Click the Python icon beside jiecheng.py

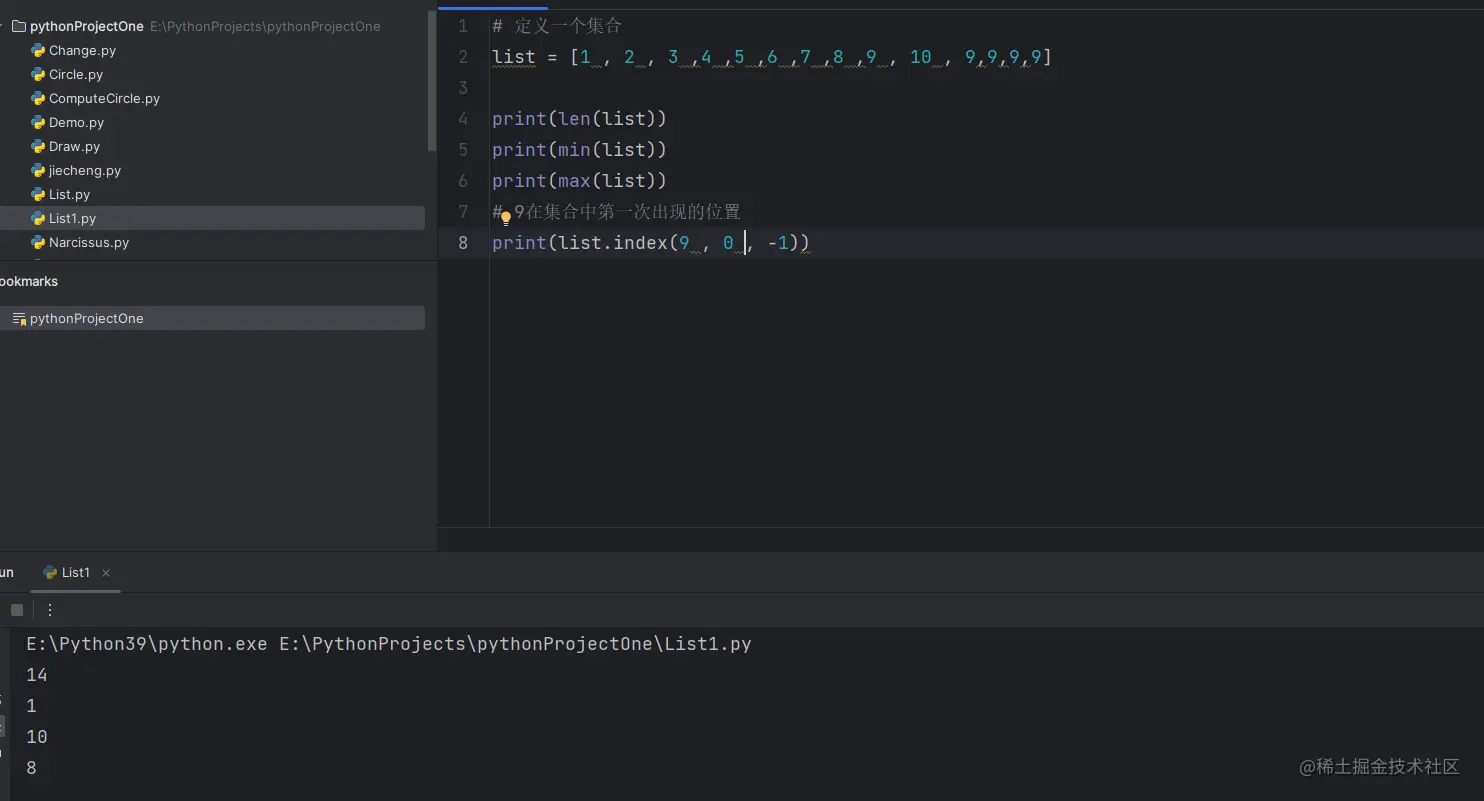pos(38,170)
